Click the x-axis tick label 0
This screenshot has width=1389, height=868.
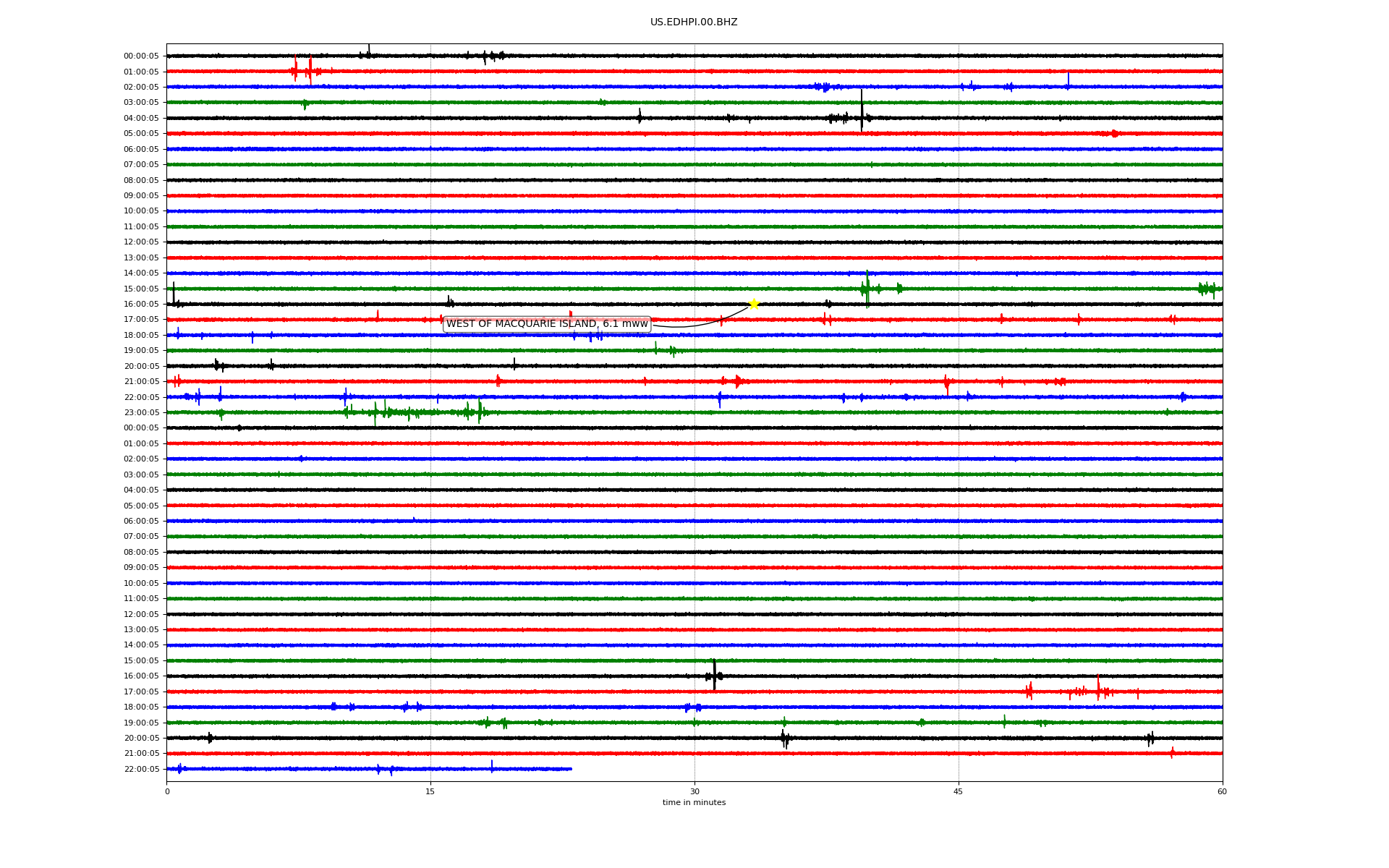(167, 791)
